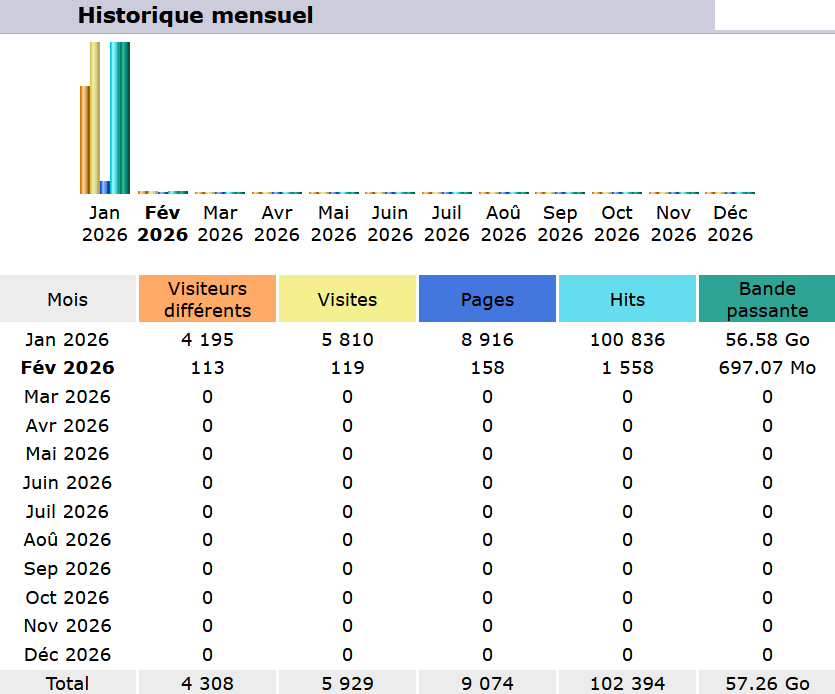Click the Total row label
This screenshot has height=694, width=835.
pos(68,684)
